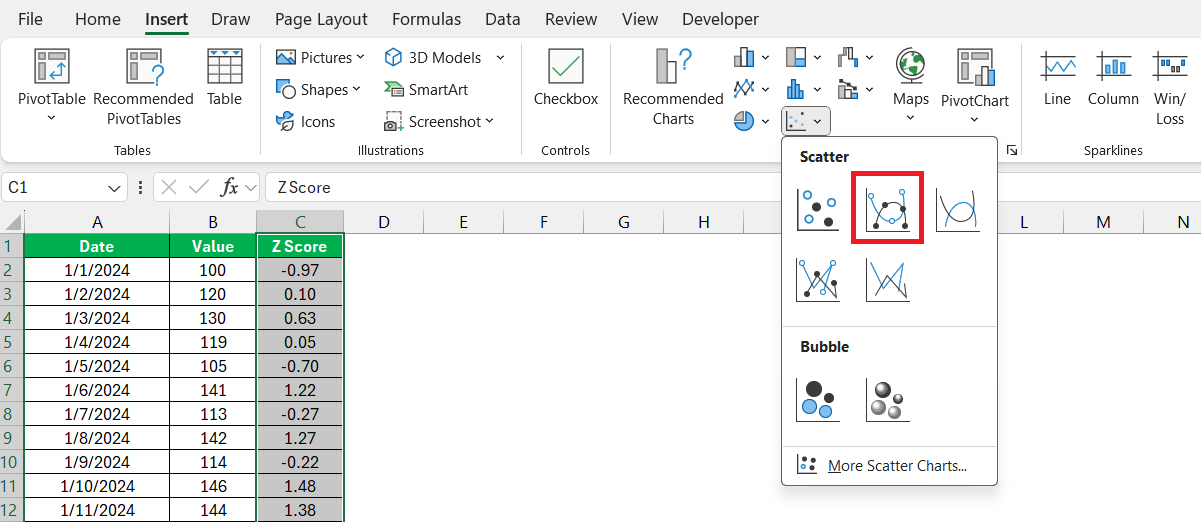The width and height of the screenshot is (1201, 522).
Task: Cancel formula entry with the X icon
Action: point(169,187)
